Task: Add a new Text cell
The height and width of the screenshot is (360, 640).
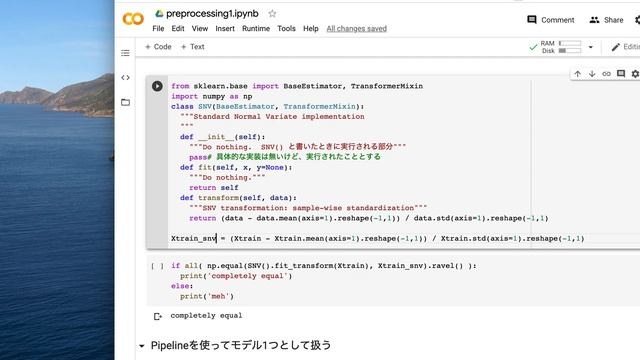Action: tap(193, 47)
